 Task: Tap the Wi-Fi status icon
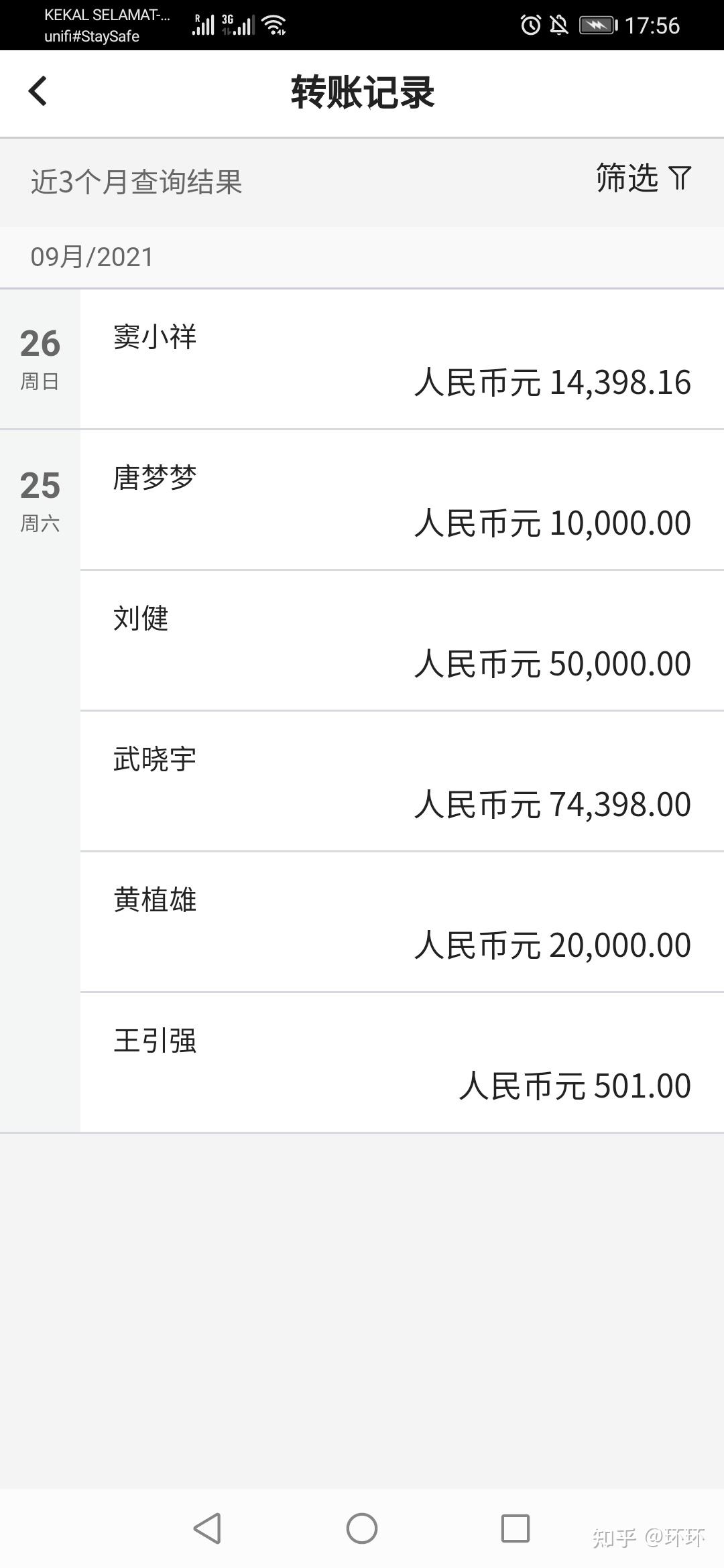click(x=274, y=25)
